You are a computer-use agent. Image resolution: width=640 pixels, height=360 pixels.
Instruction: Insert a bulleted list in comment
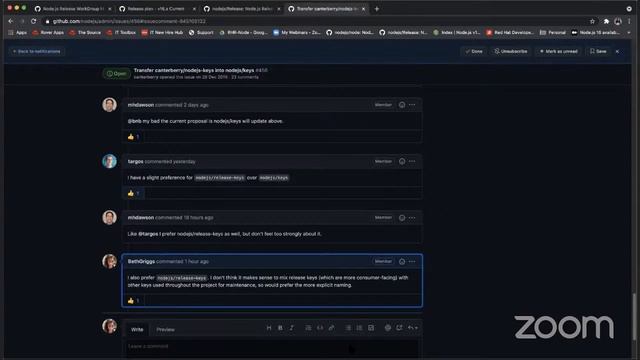tap(348, 328)
